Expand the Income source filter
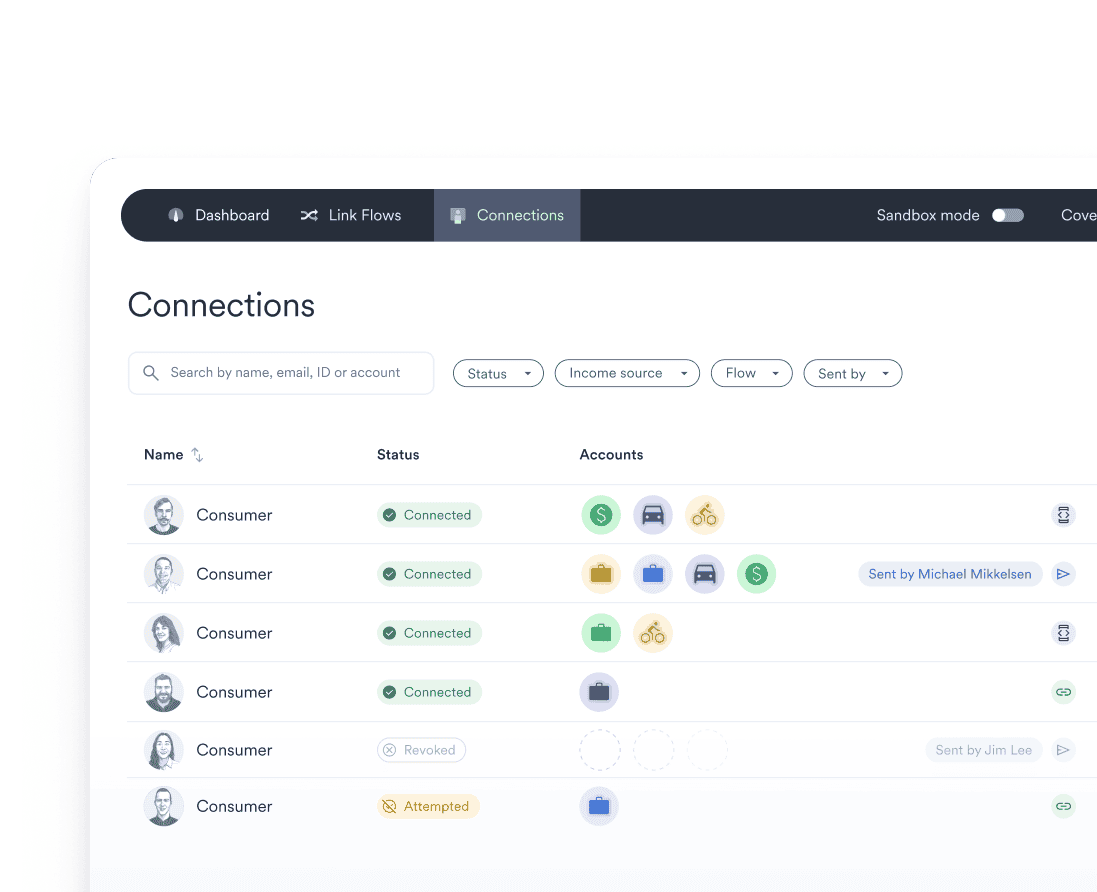 (628, 374)
